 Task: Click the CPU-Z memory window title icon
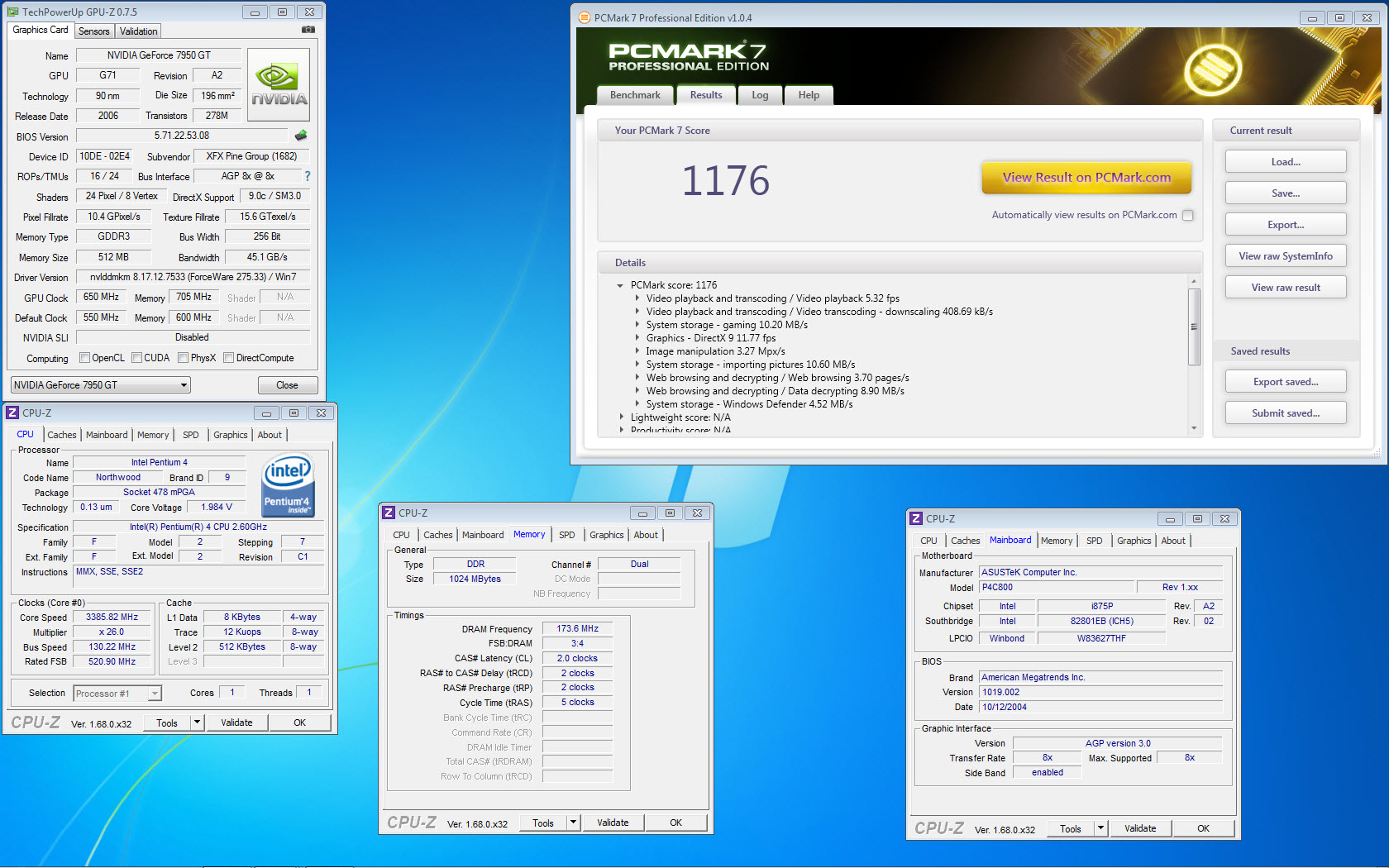point(389,513)
